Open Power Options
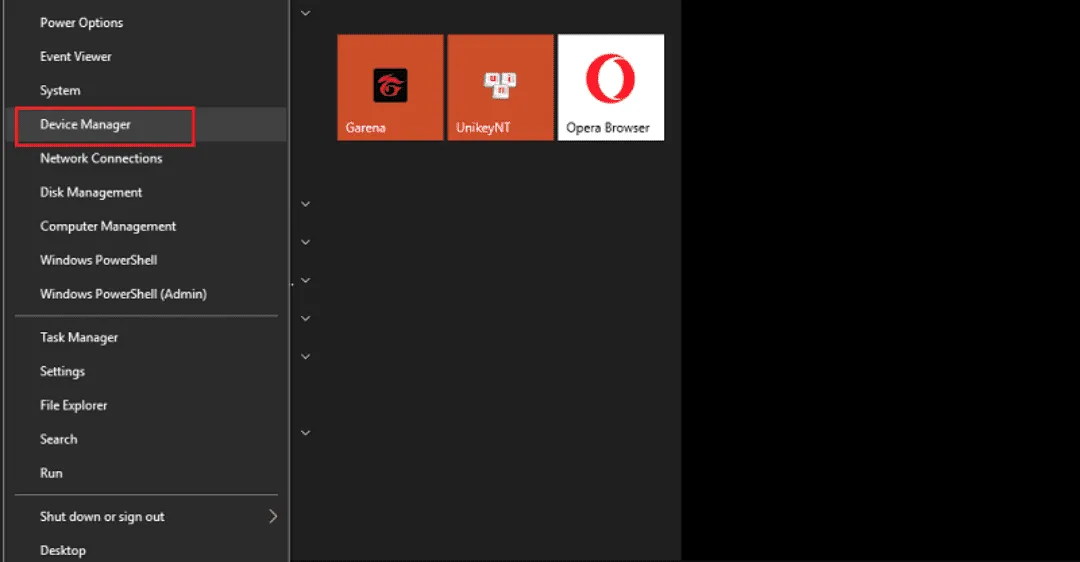This screenshot has height=562, width=1080. pos(81,23)
